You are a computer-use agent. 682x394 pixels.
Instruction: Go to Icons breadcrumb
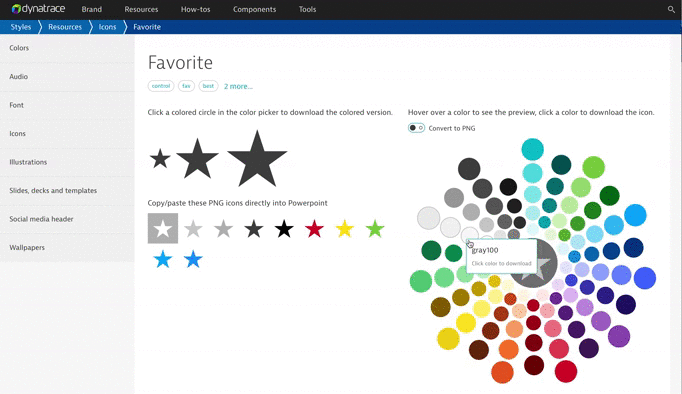tap(107, 27)
